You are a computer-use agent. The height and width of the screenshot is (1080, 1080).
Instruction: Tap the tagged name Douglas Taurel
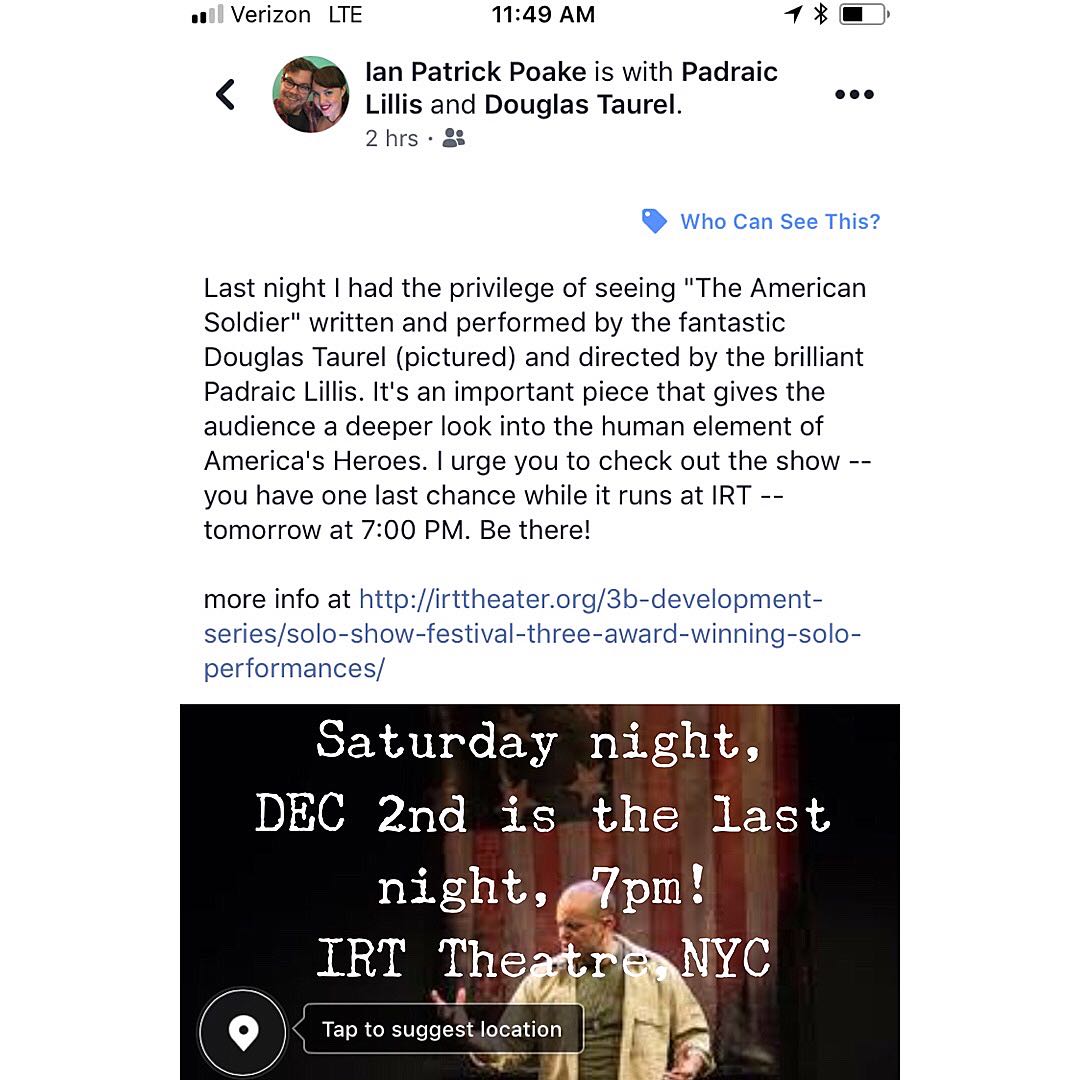pyautogui.click(x=580, y=105)
